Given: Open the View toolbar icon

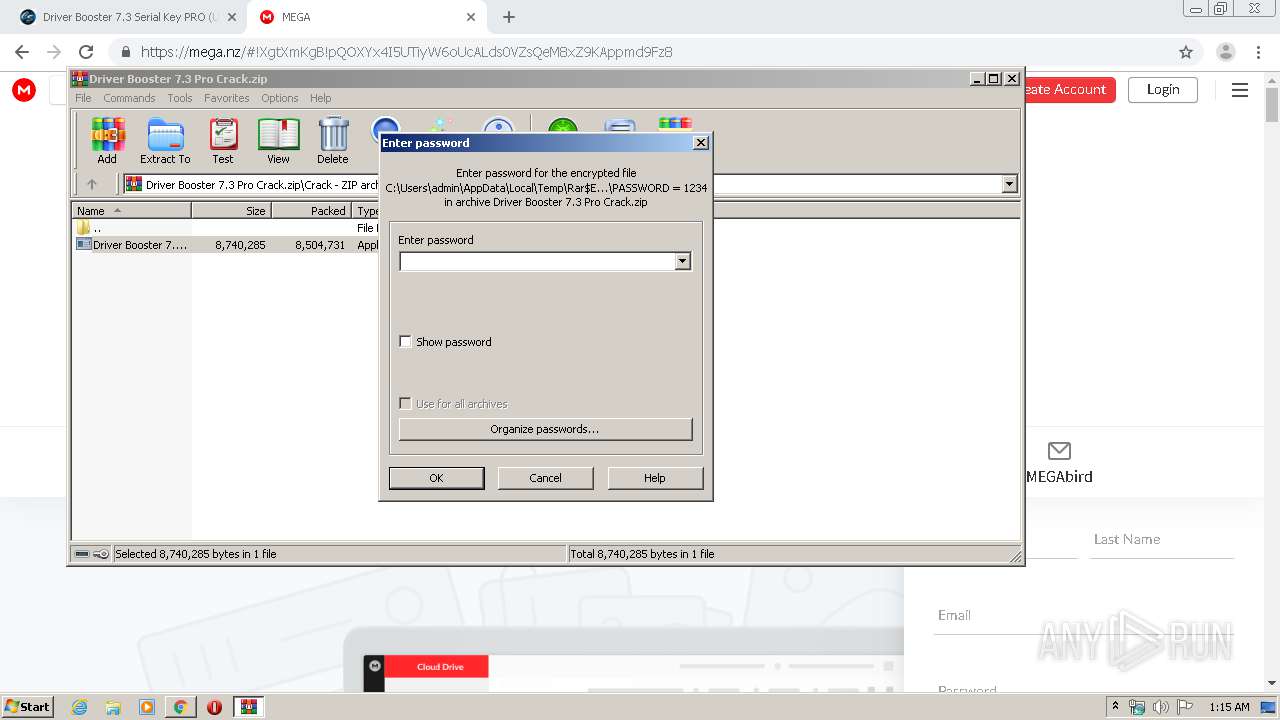Looking at the screenshot, I should 278,140.
